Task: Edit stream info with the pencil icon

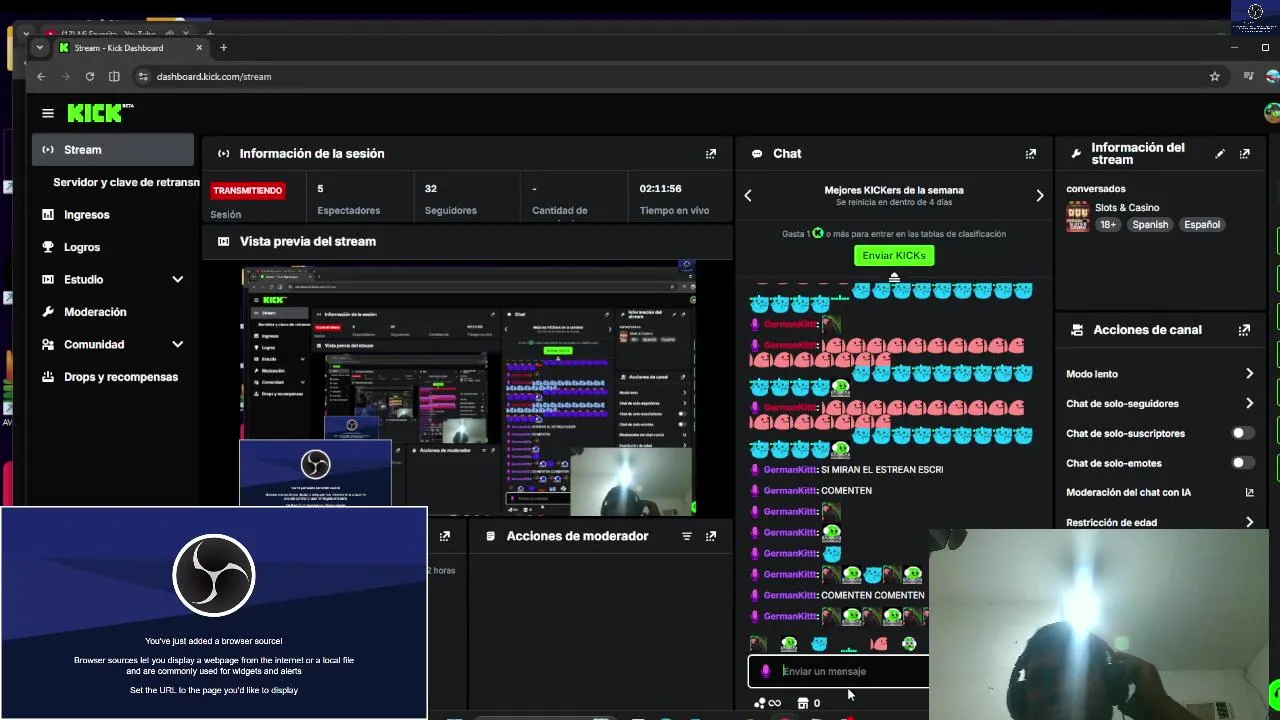Action: tap(1220, 154)
